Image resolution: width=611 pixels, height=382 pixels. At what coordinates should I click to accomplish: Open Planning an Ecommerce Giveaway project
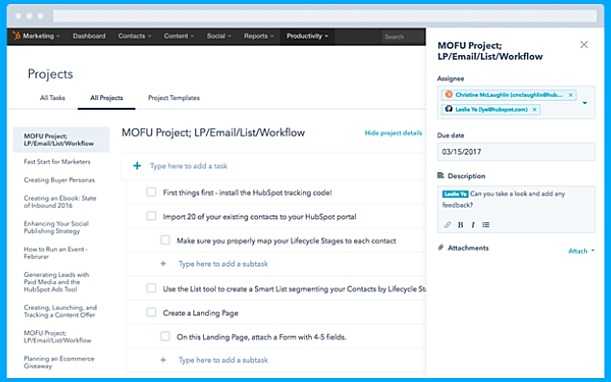point(59,362)
